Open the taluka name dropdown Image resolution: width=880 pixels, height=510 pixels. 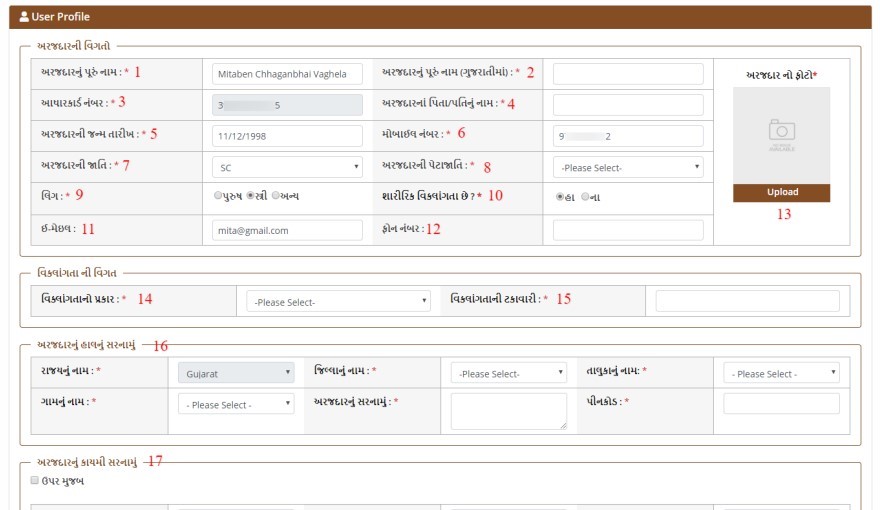point(781,373)
